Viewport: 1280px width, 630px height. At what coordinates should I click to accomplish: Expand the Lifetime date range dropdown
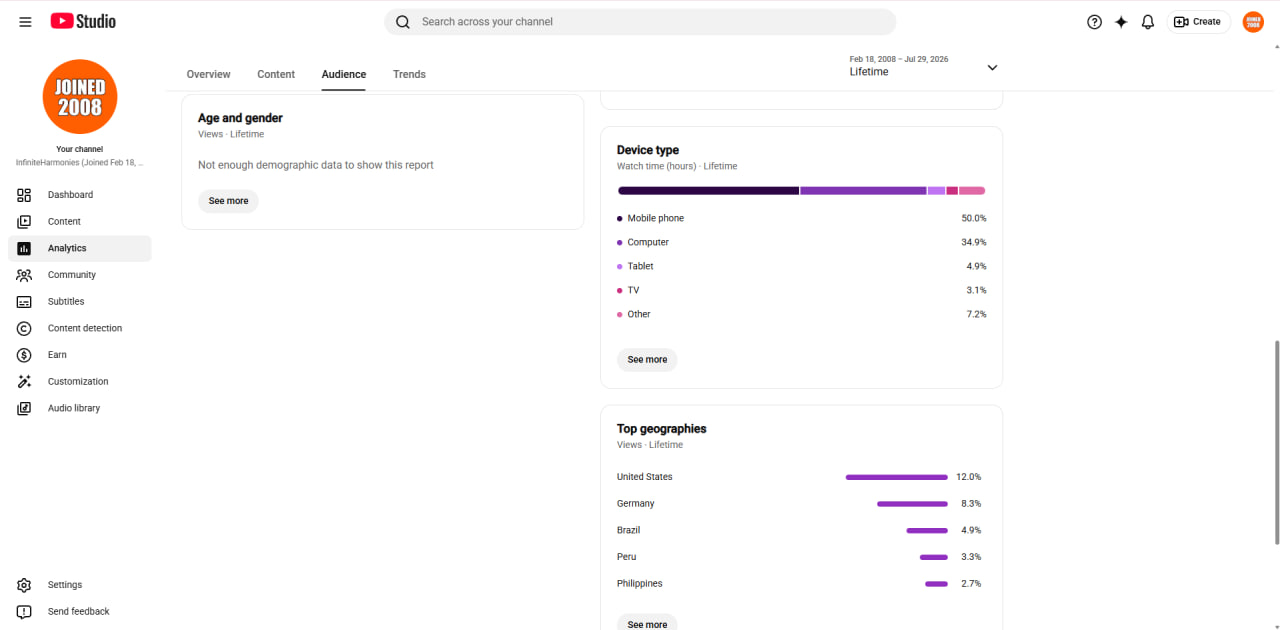[923, 66]
